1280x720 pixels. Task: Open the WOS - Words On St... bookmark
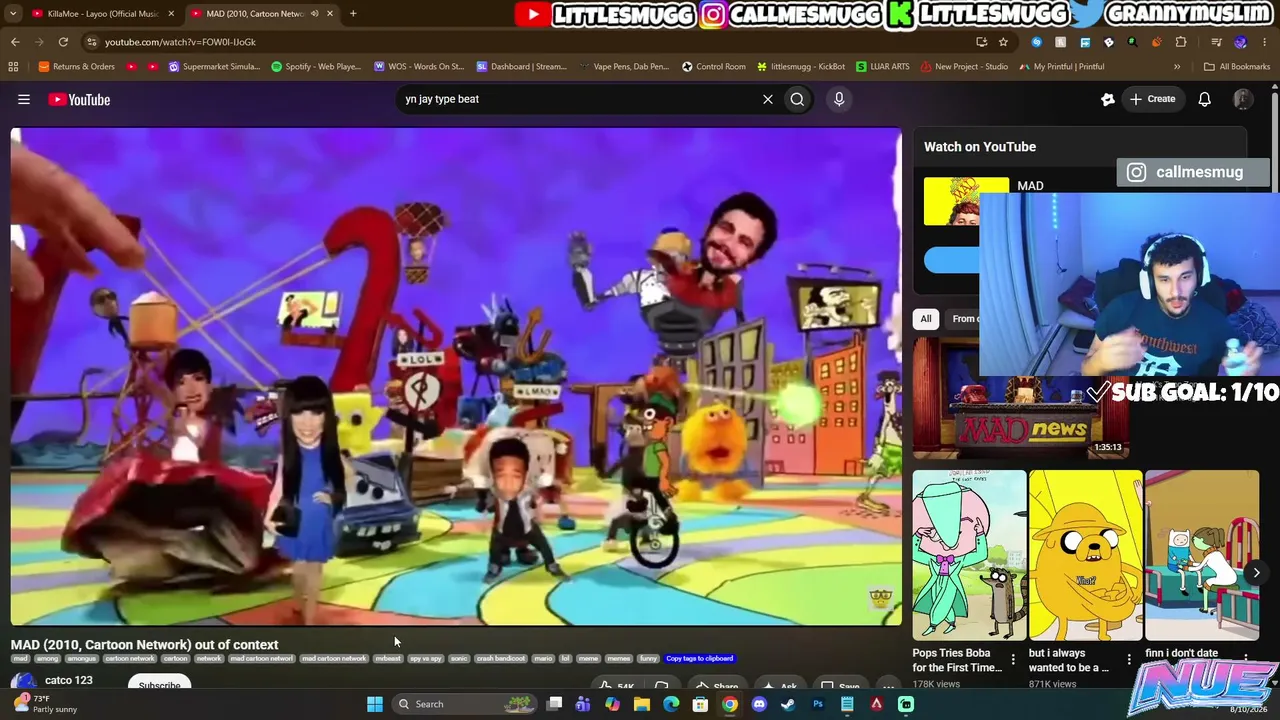click(419, 67)
